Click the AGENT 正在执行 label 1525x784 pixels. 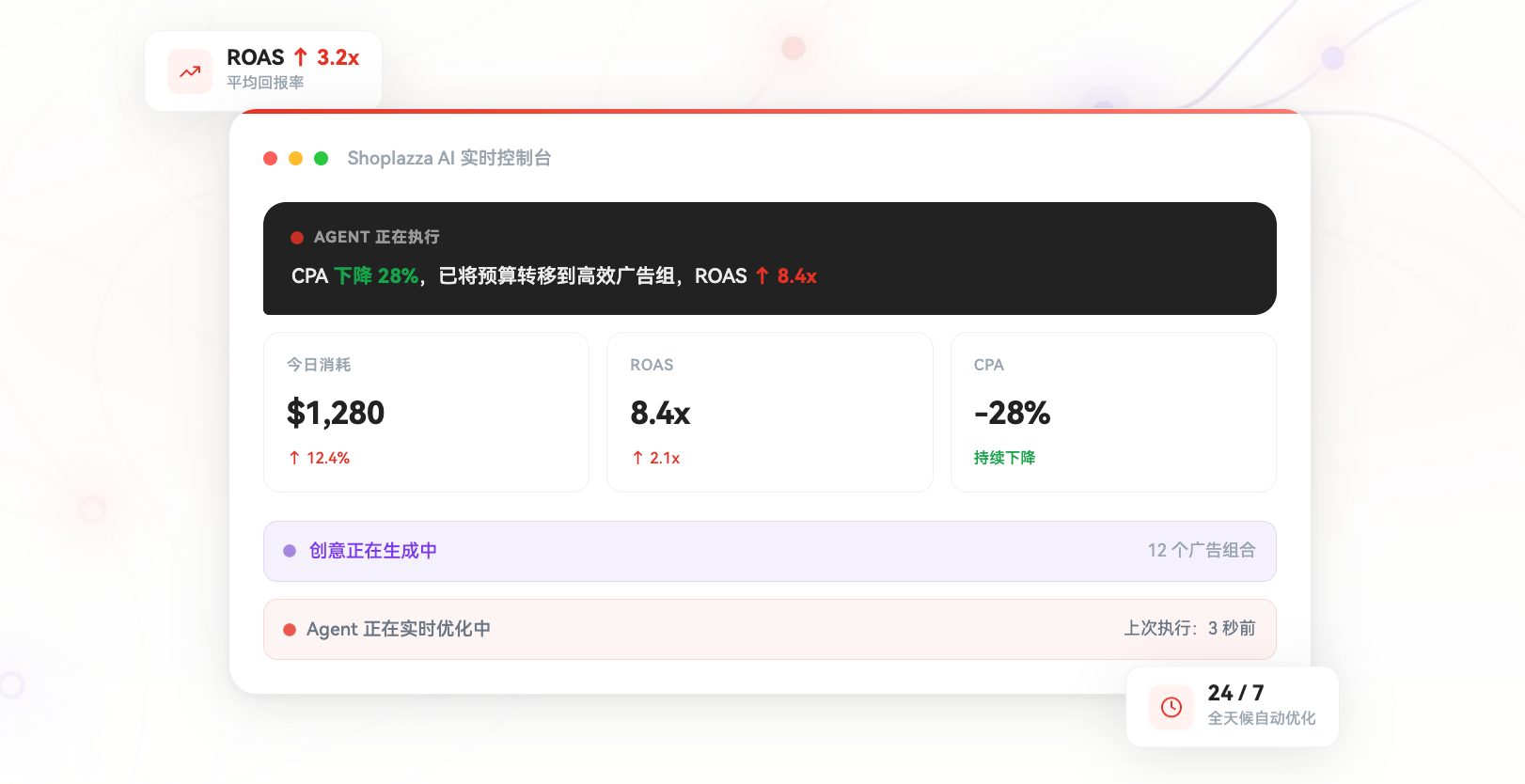coord(377,237)
